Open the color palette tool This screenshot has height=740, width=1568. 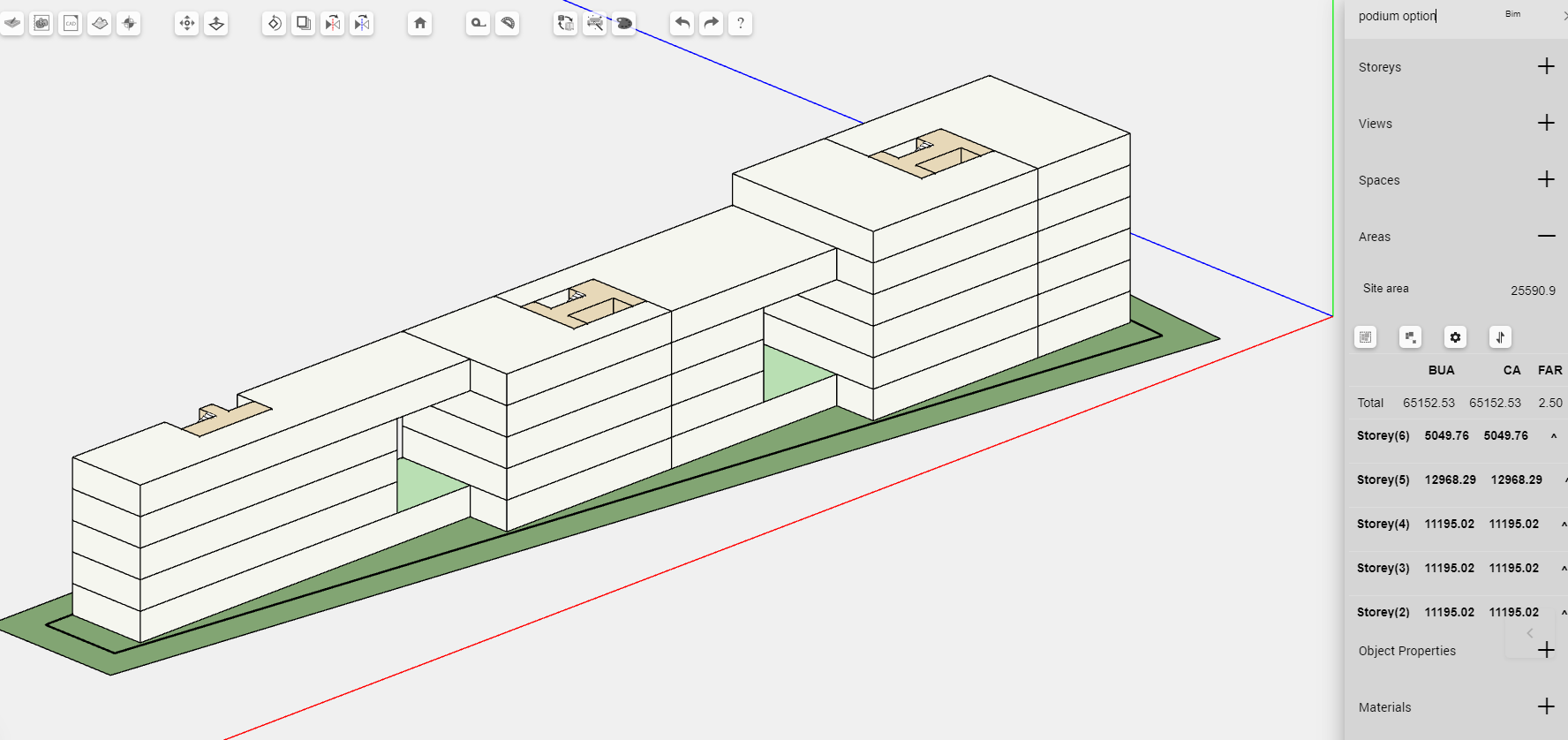click(x=624, y=23)
